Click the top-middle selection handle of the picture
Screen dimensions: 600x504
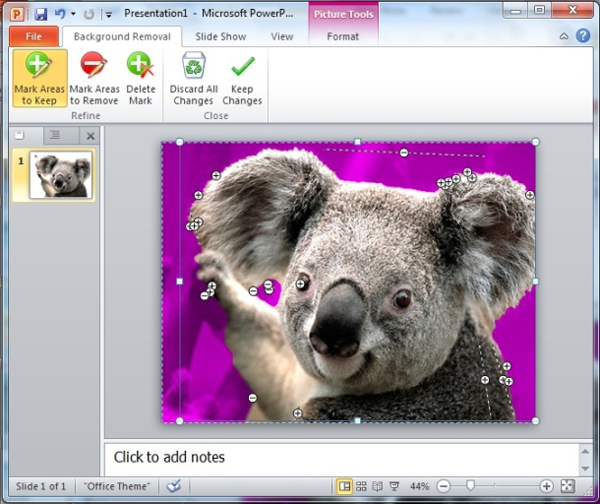point(357,142)
